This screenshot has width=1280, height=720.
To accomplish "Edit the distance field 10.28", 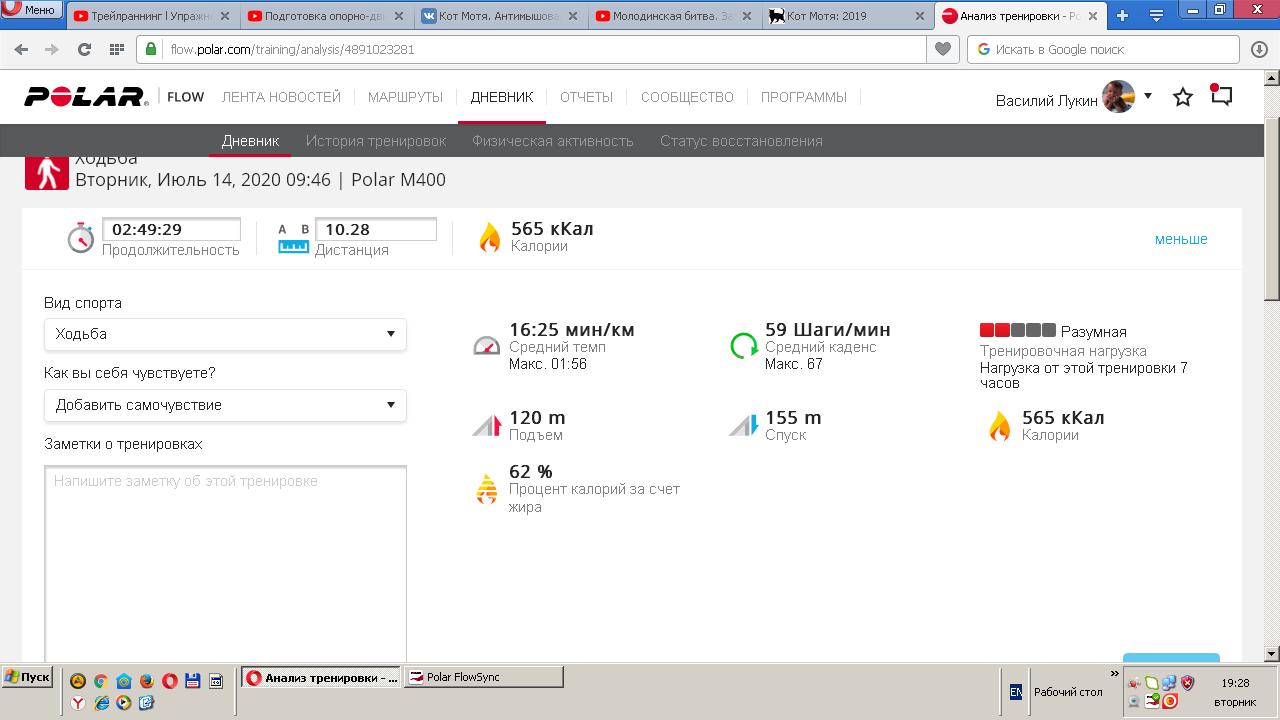I will click(375, 229).
